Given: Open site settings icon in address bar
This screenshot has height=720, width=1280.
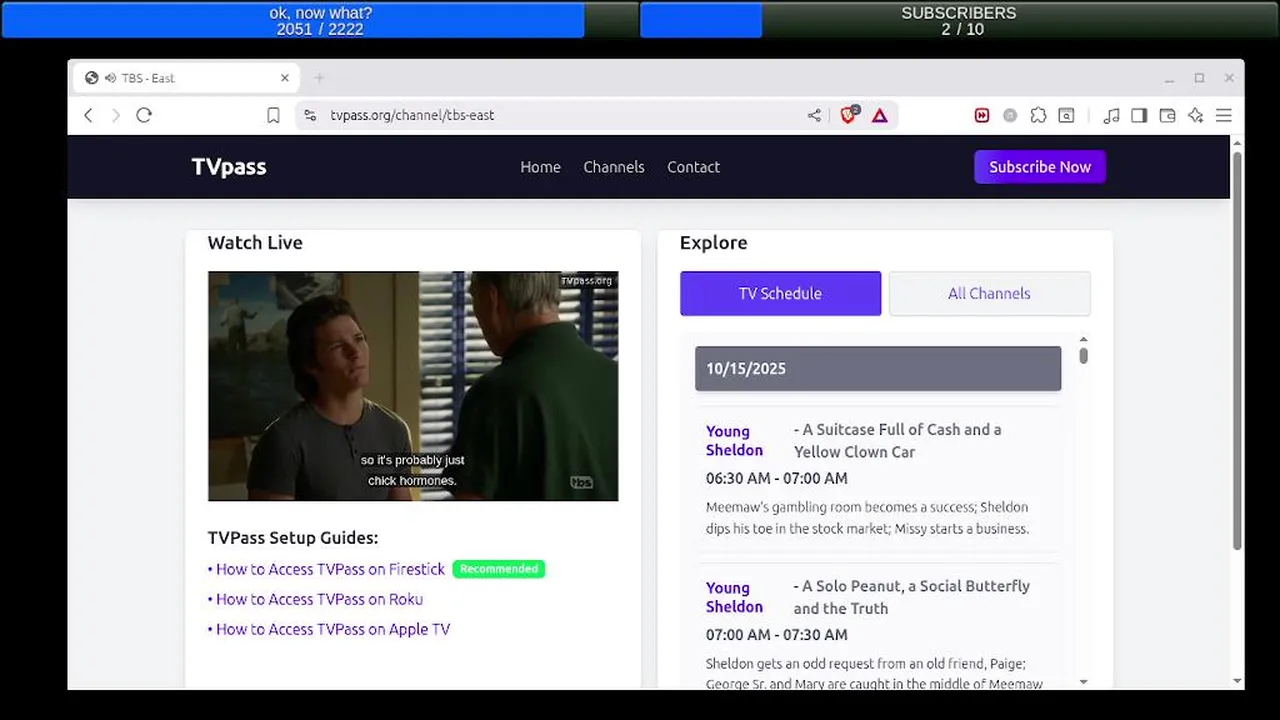Looking at the screenshot, I should (310, 115).
